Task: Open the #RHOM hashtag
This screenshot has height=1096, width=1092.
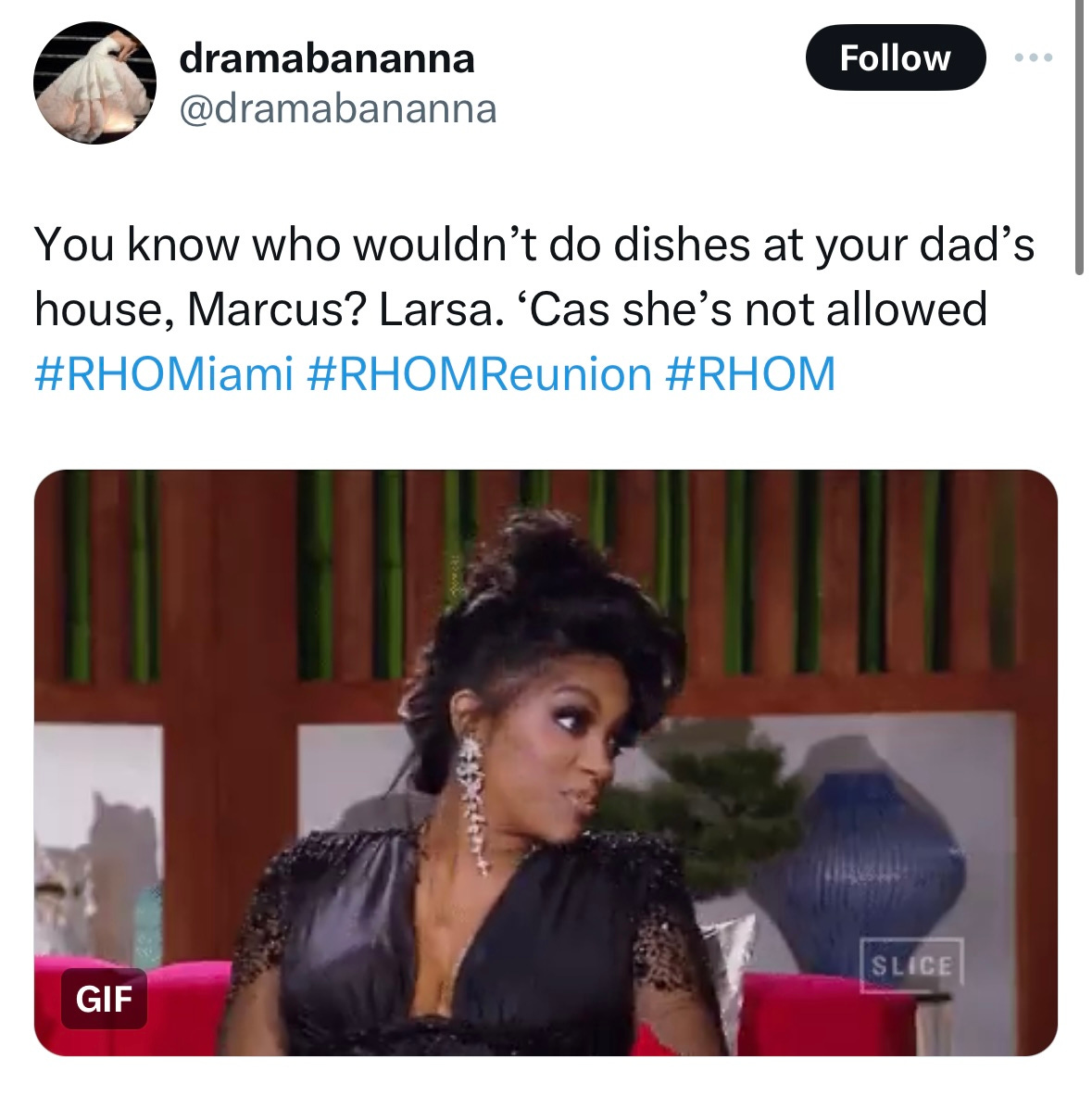Action: coord(750,373)
